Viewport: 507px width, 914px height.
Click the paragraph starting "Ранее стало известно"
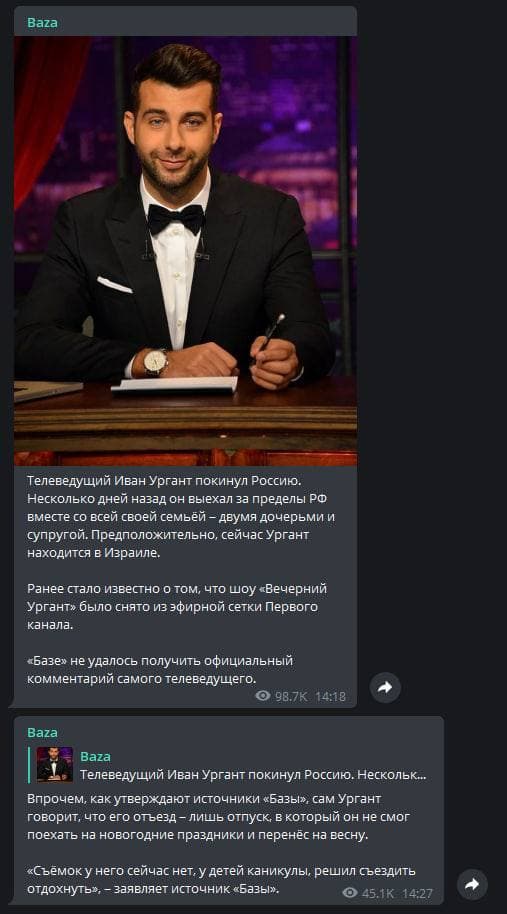click(177, 607)
